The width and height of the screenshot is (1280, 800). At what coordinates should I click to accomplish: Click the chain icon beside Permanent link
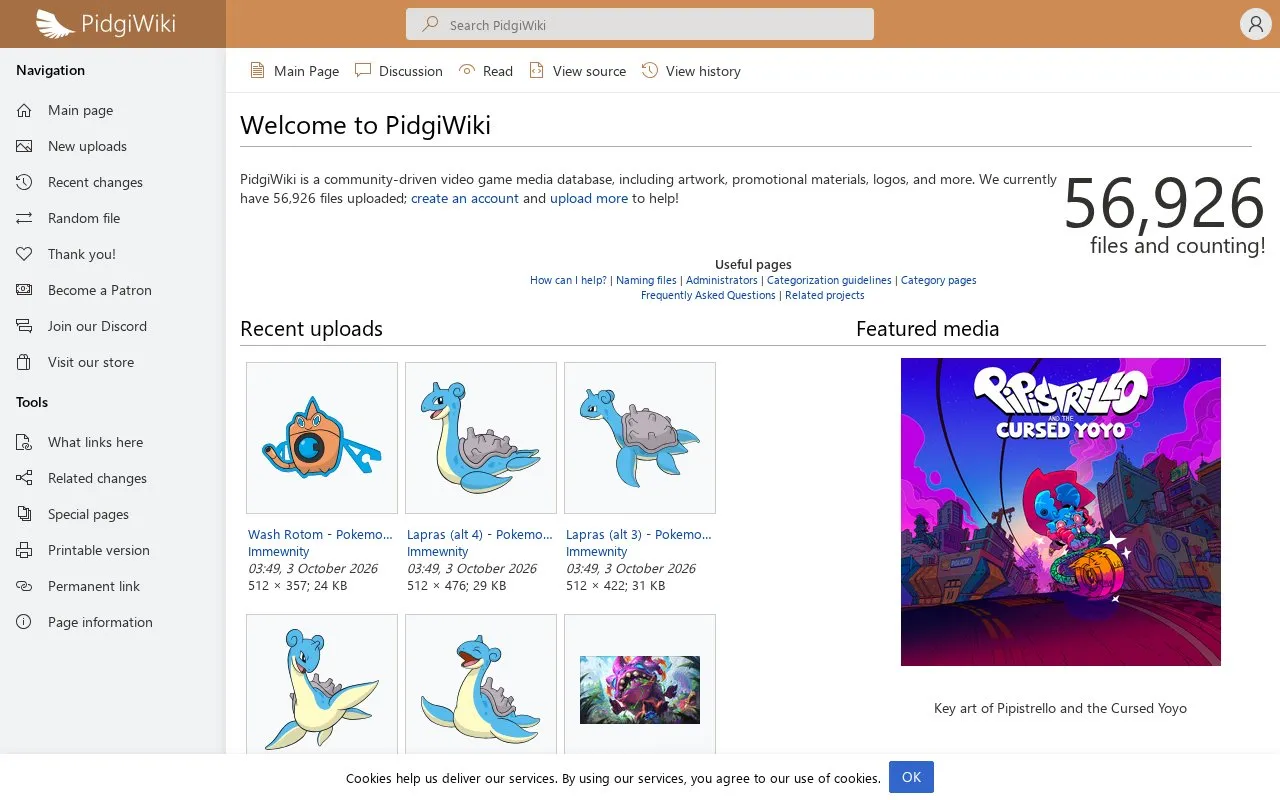(x=24, y=586)
